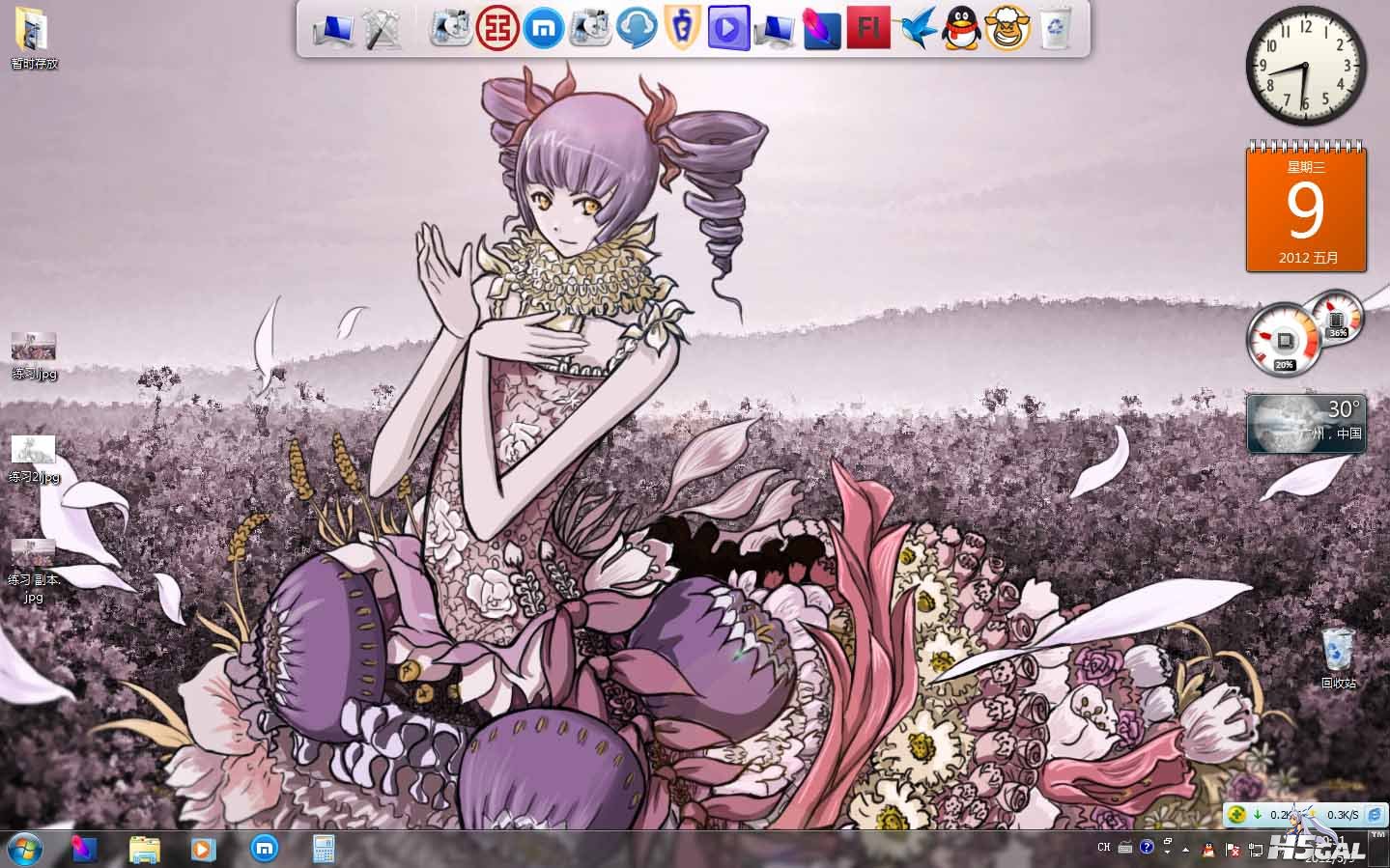
Task: Show hidden tray icons arrow
Action: [1186, 850]
